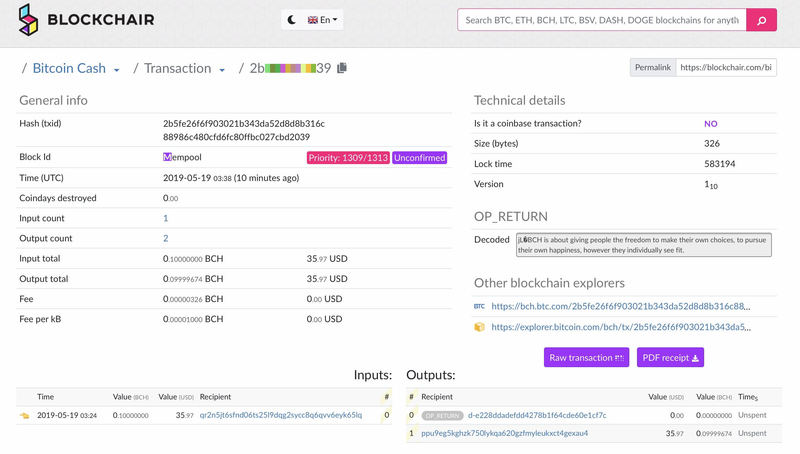Click the Size (bytes) value 326
The height and width of the screenshot is (454, 800).
(x=712, y=143)
